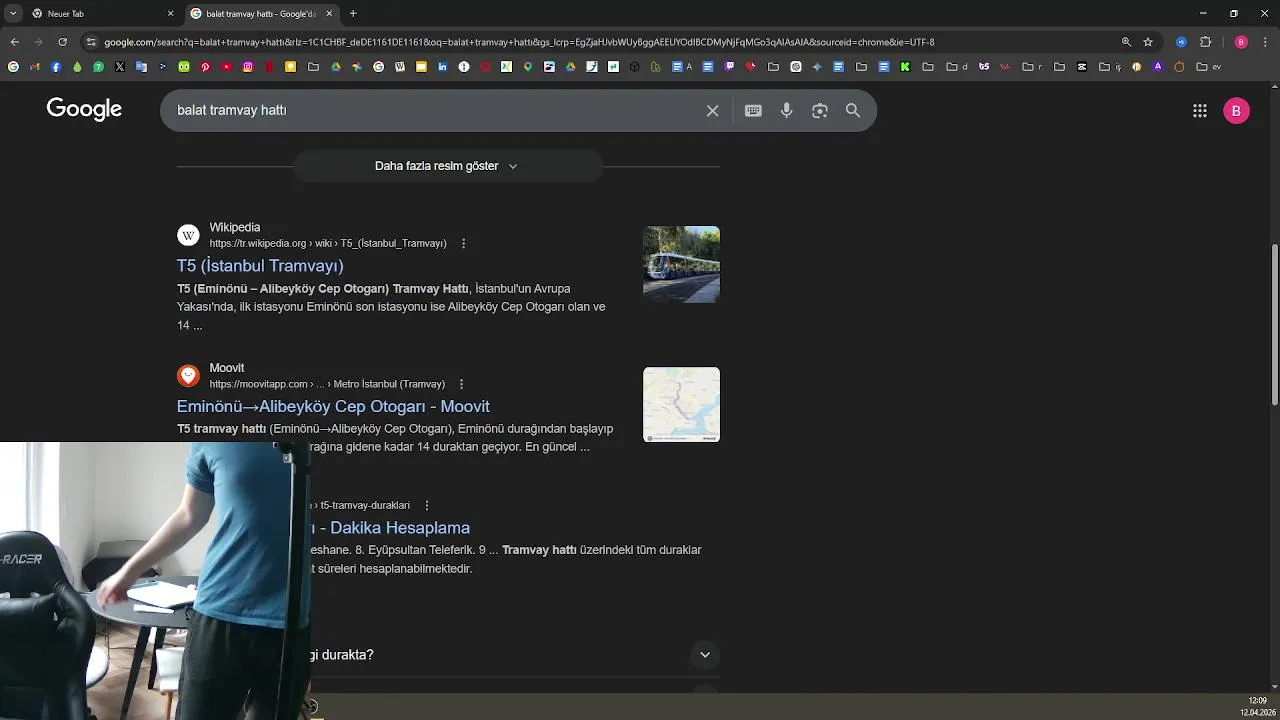Open Chrome zoom indicator in address bar
Screen dimensions: 1280x720
click(x=1126, y=42)
